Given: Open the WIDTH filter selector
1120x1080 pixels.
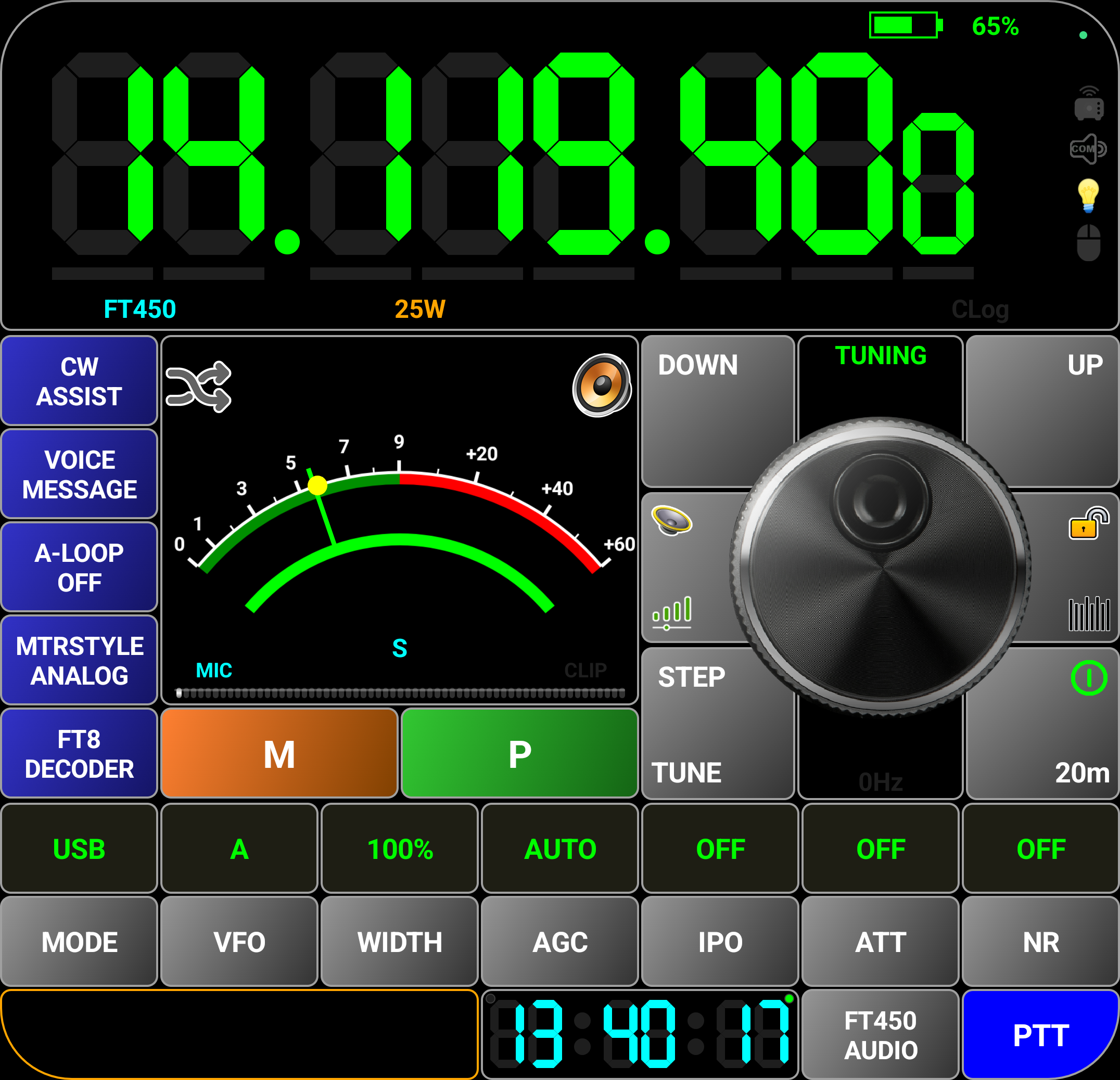Looking at the screenshot, I should point(399,942).
